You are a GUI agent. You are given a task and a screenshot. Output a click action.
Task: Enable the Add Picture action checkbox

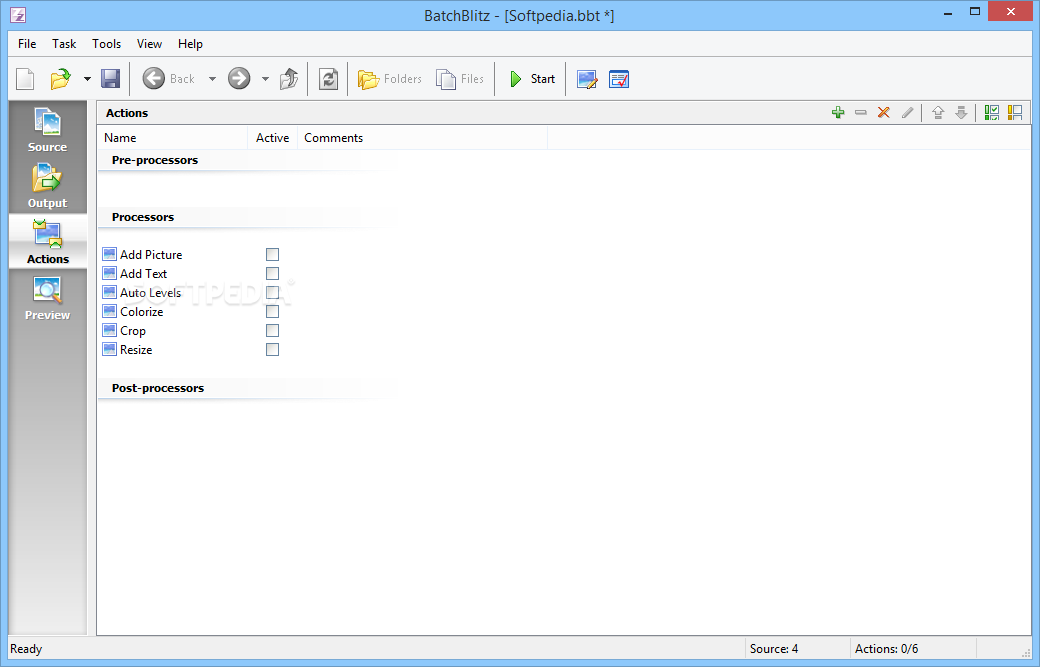pos(273,255)
